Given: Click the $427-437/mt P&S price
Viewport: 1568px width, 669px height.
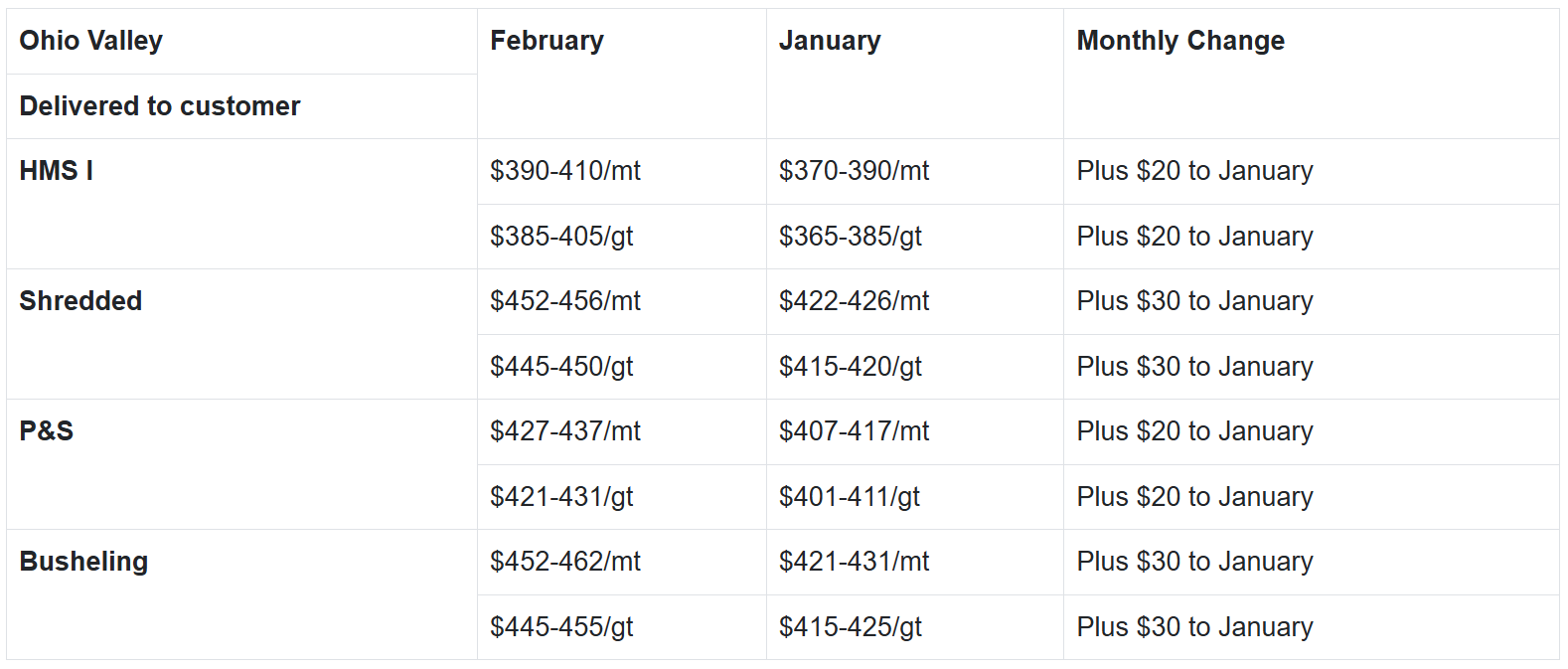Looking at the screenshot, I should (x=564, y=431).
